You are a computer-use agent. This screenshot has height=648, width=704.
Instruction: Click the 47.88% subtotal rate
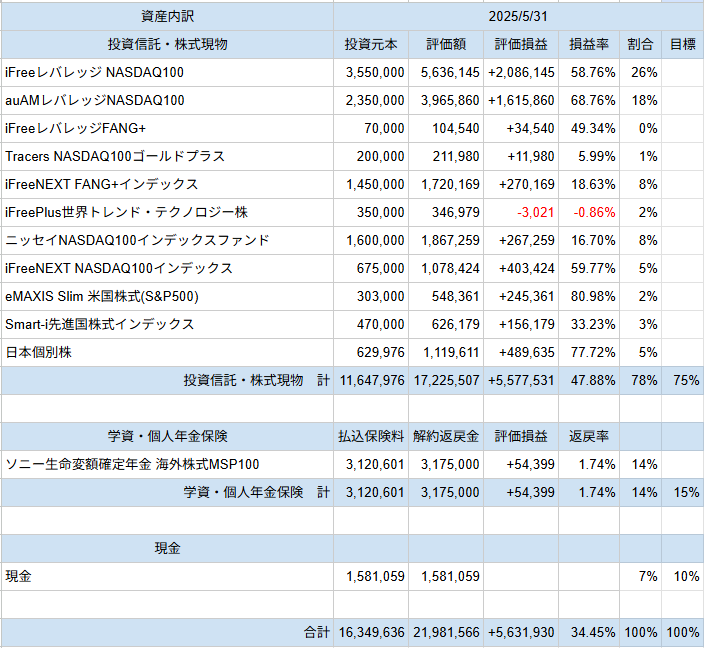[589, 380]
